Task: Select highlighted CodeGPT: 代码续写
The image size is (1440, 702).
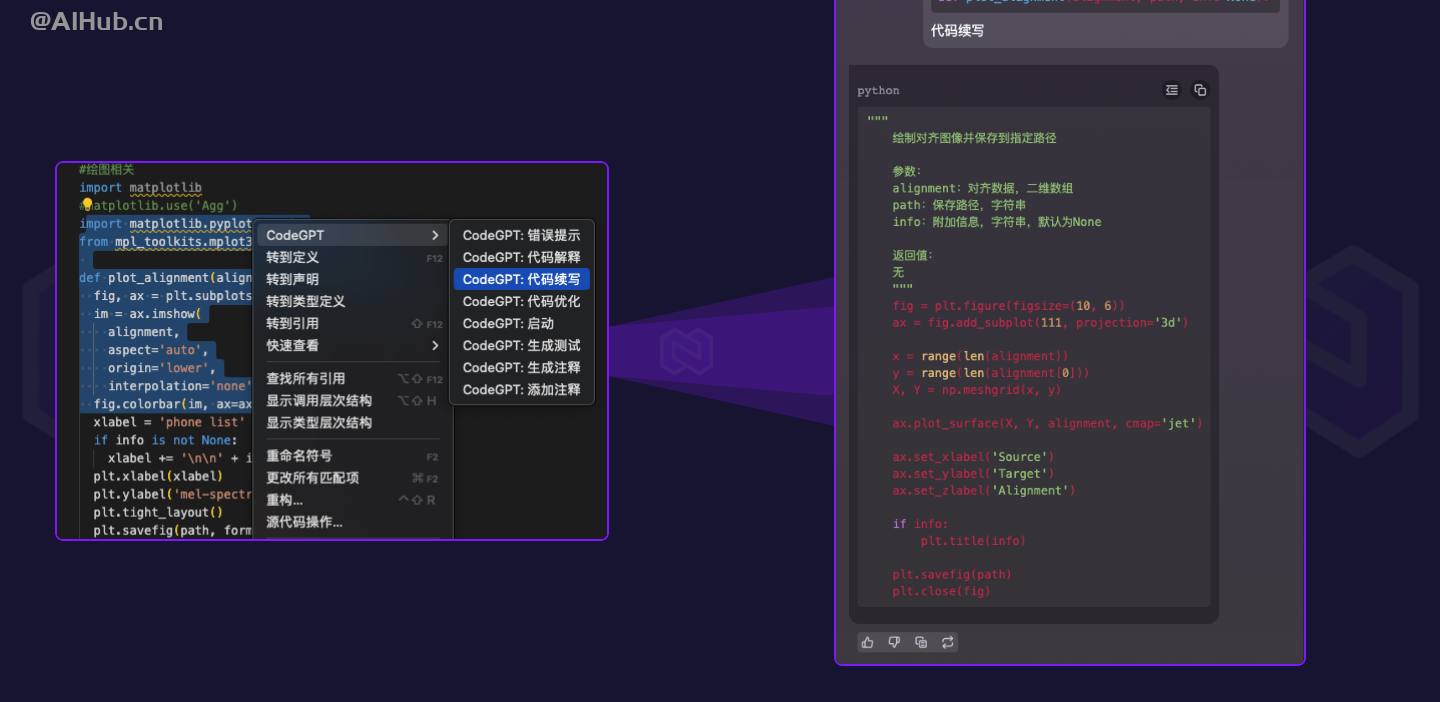Action: 522,279
